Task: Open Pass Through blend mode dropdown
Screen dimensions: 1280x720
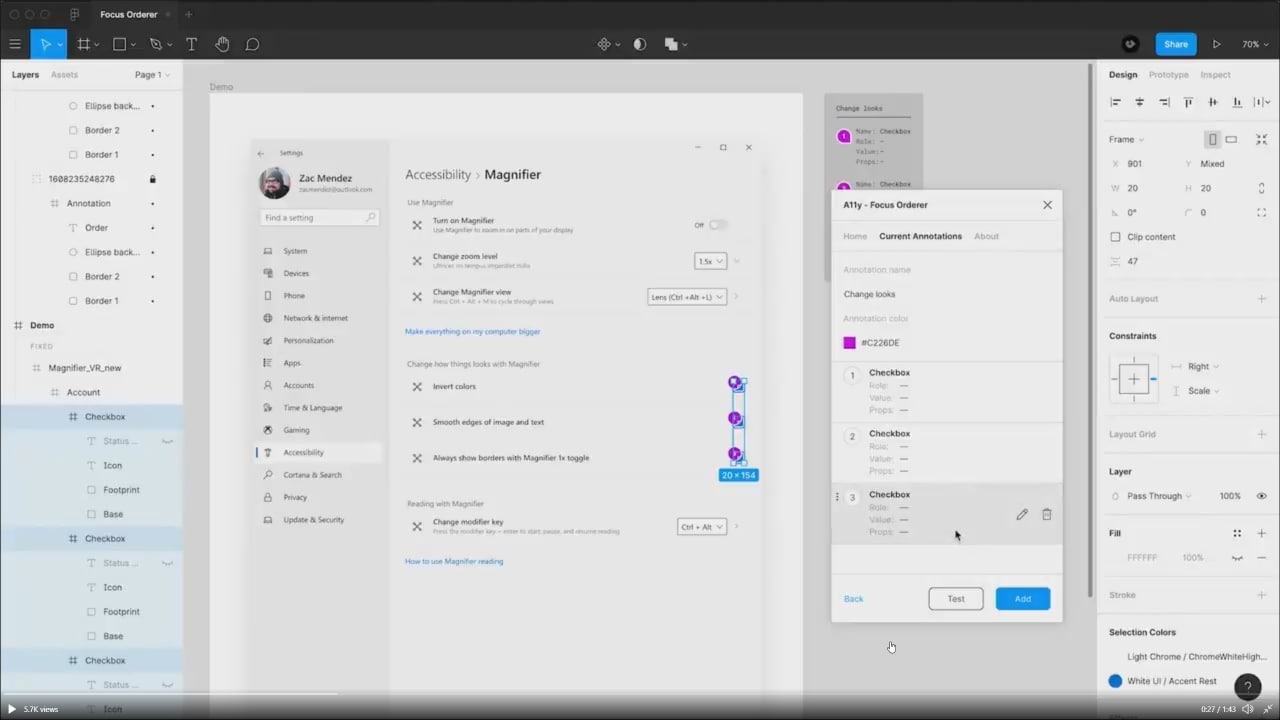Action: click(x=1160, y=496)
